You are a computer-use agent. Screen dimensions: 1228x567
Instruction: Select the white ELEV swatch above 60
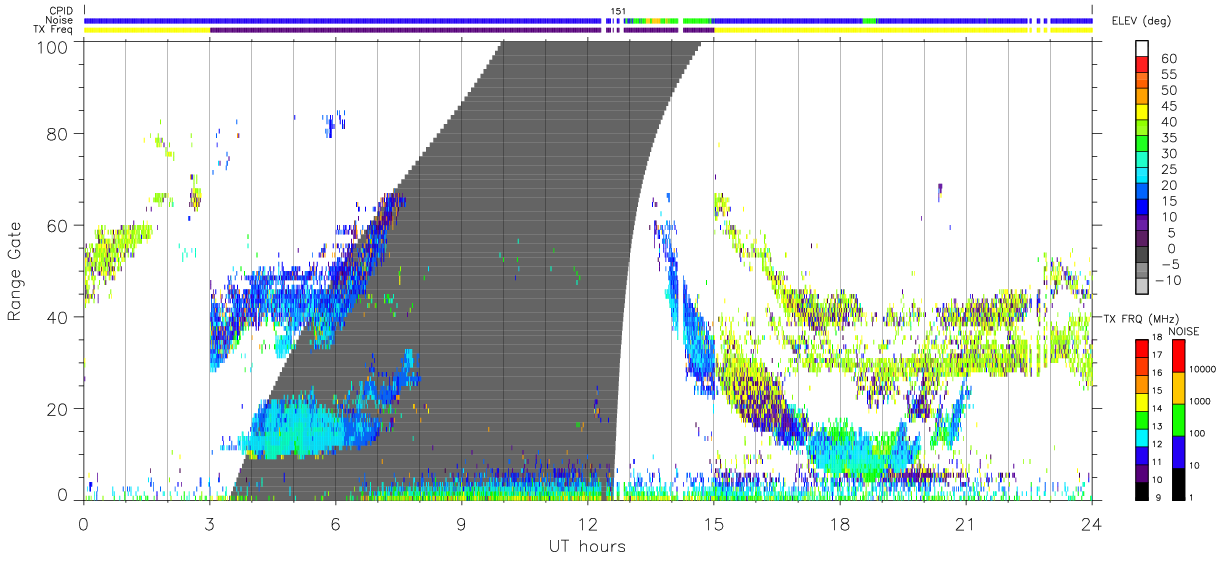[x=1143, y=50]
